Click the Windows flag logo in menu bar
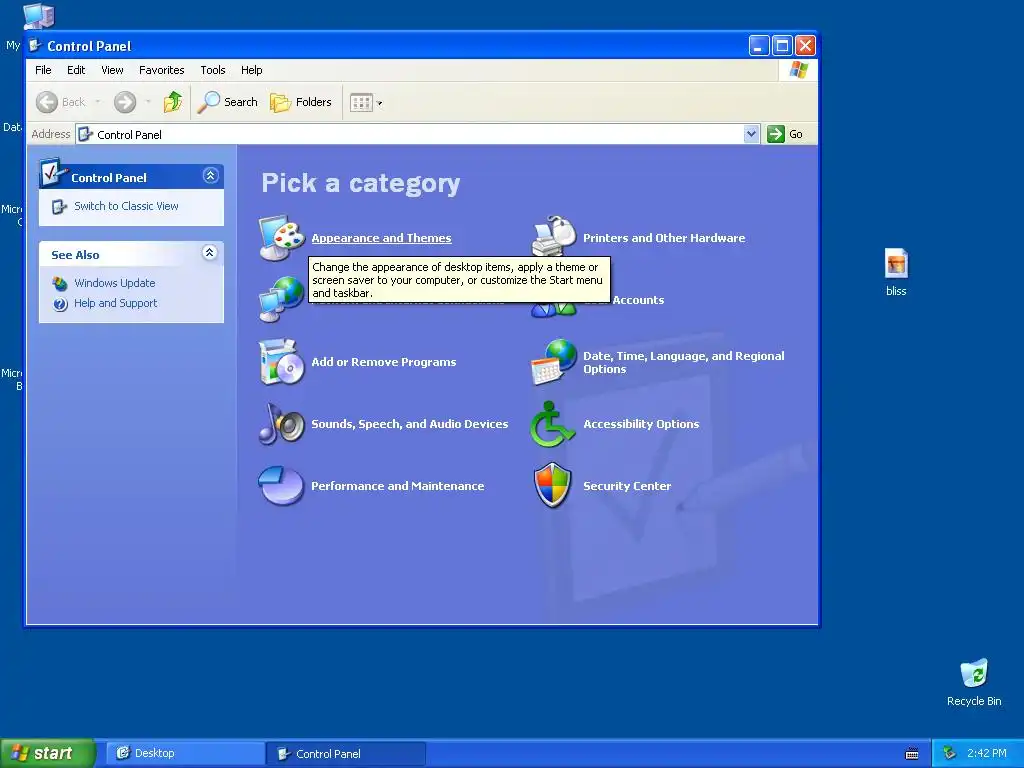The height and width of the screenshot is (768, 1024). [798, 70]
